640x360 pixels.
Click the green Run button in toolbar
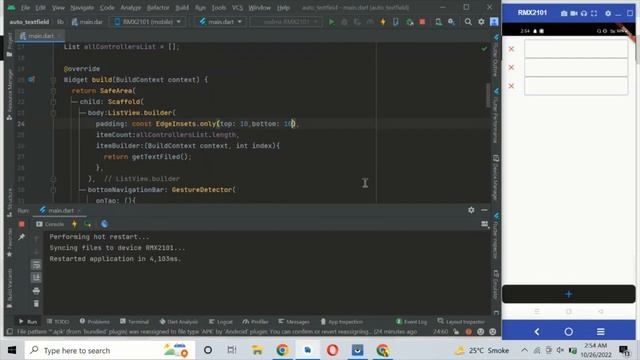pos(331,22)
